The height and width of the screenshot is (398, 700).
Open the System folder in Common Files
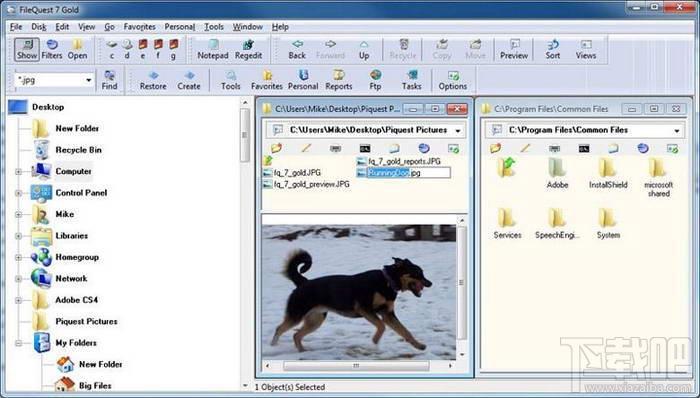click(x=608, y=224)
